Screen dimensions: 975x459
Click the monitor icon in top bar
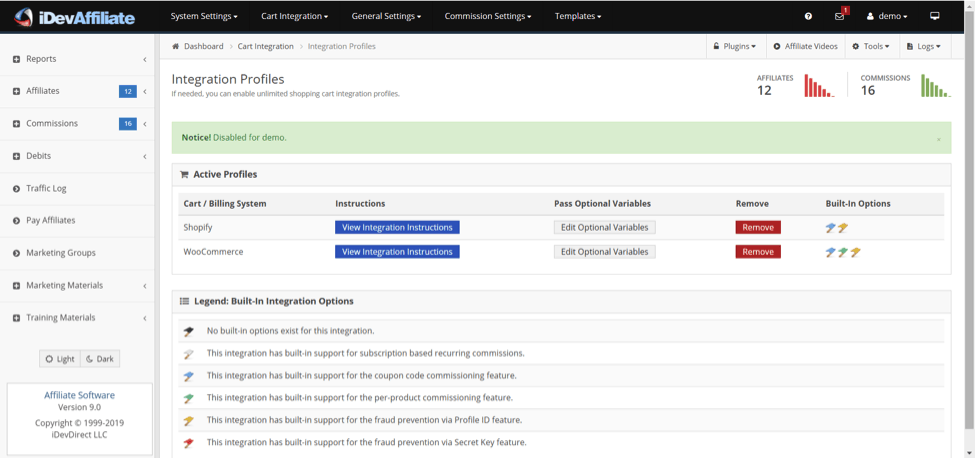[x=935, y=16]
